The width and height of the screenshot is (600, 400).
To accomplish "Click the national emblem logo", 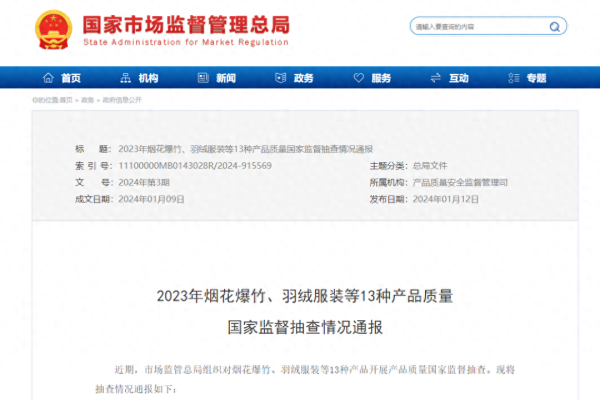I will [54, 30].
